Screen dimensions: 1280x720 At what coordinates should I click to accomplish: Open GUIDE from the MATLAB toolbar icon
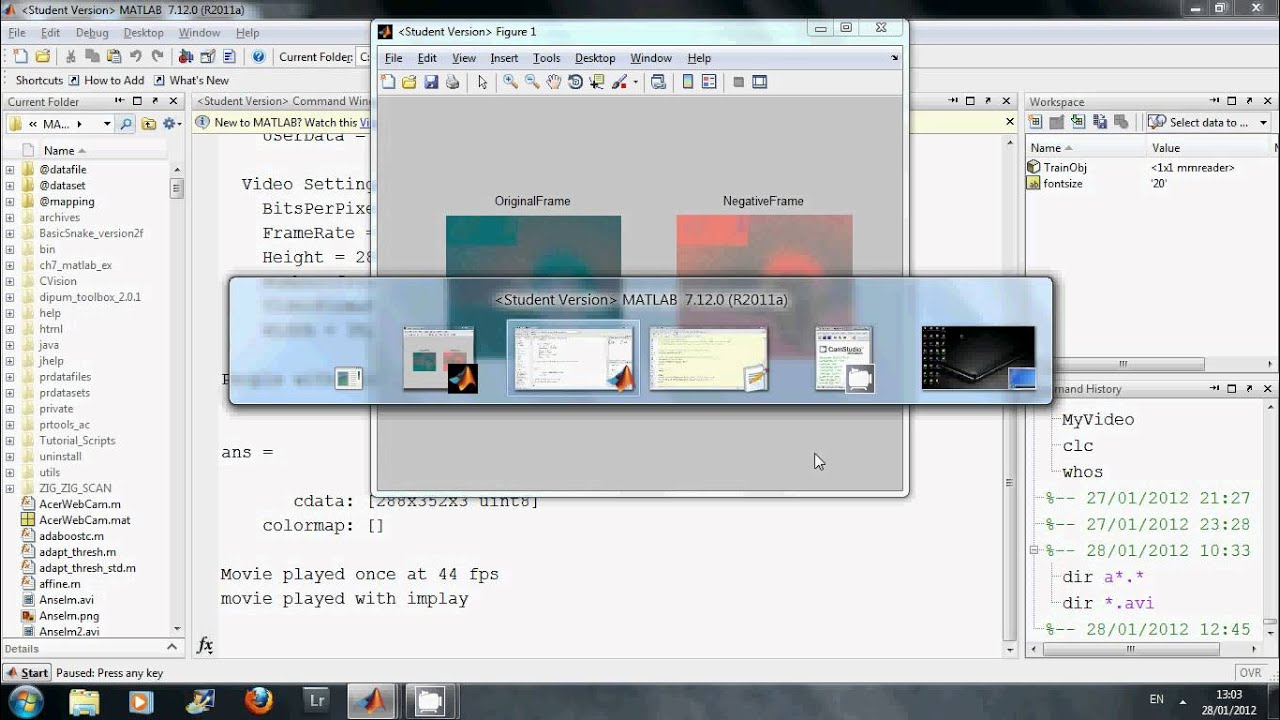[208, 57]
